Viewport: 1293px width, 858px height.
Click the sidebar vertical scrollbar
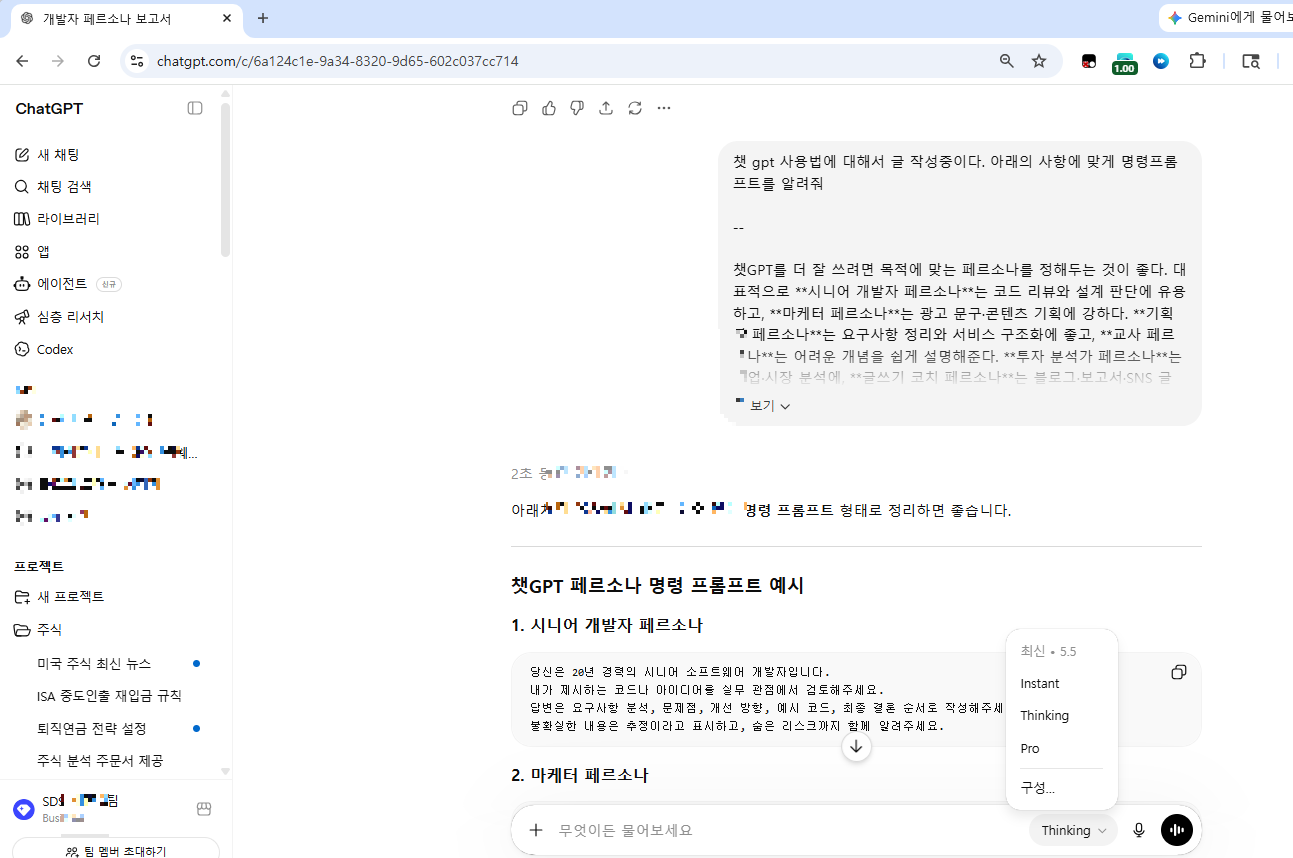click(x=226, y=180)
